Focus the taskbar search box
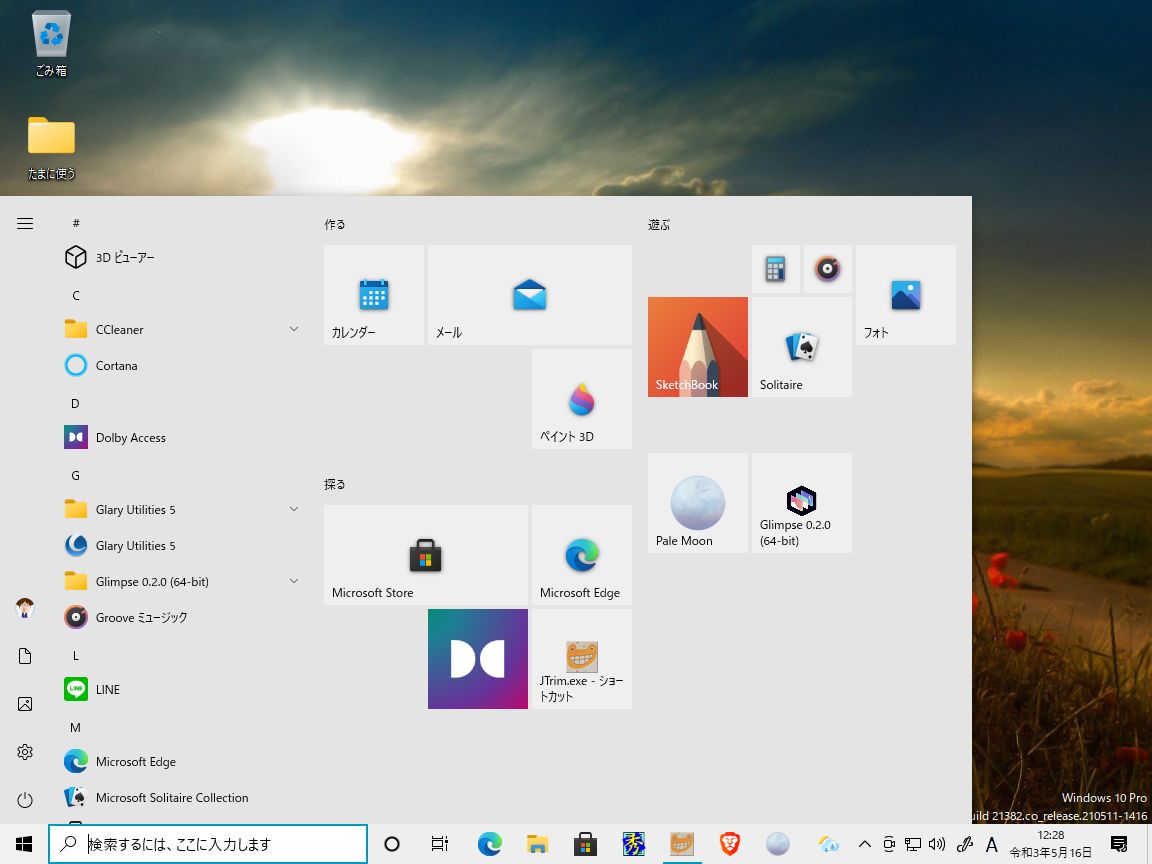This screenshot has width=1152, height=864. [x=208, y=844]
